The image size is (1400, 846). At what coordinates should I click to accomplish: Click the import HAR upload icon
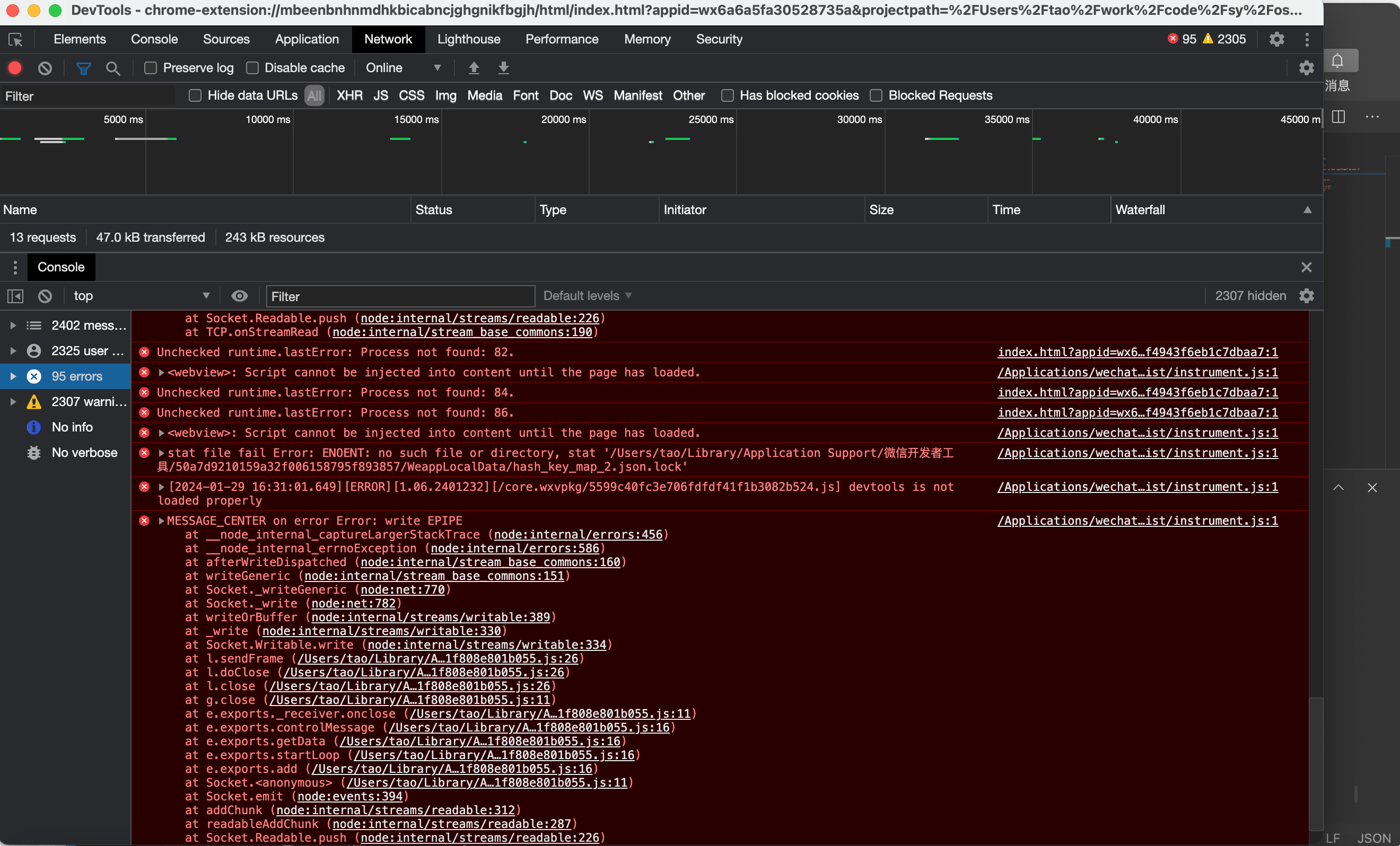[474, 68]
